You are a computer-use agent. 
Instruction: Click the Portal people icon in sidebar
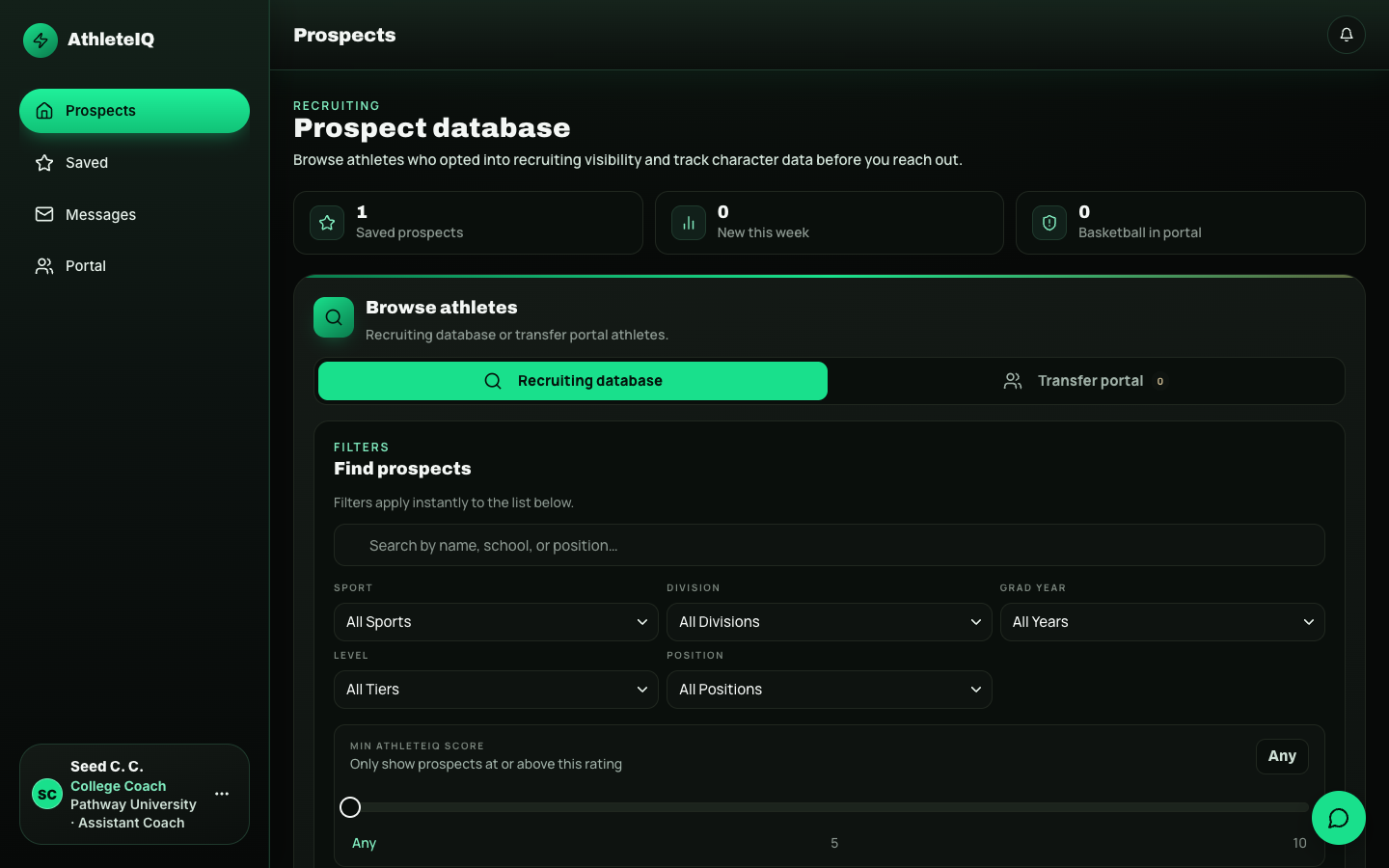pos(44,266)
